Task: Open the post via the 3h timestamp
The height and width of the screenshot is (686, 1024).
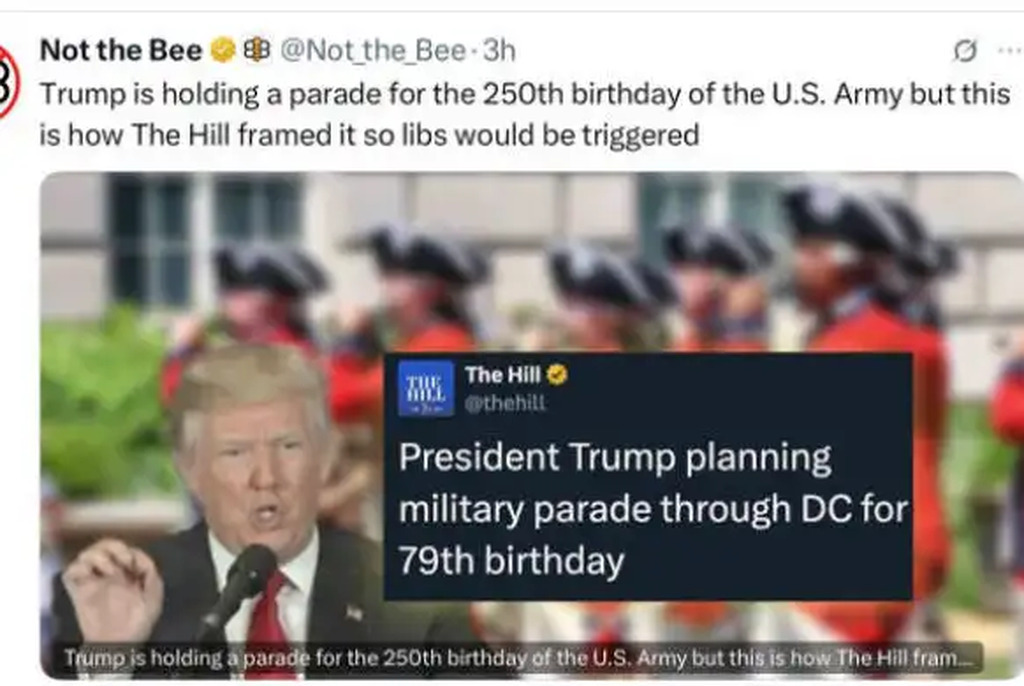Action: tap(499, 50)
